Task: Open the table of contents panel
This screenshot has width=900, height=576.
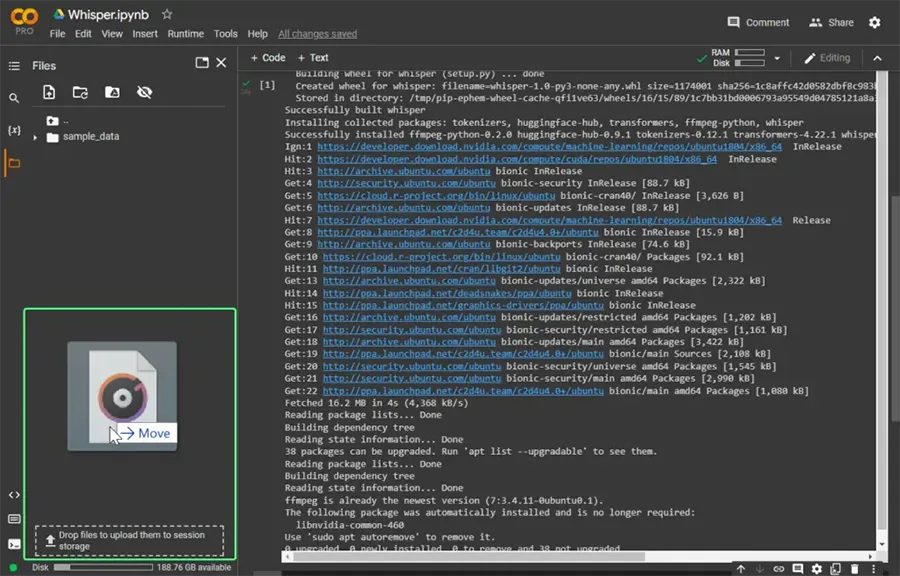Action: click(14, 66)
